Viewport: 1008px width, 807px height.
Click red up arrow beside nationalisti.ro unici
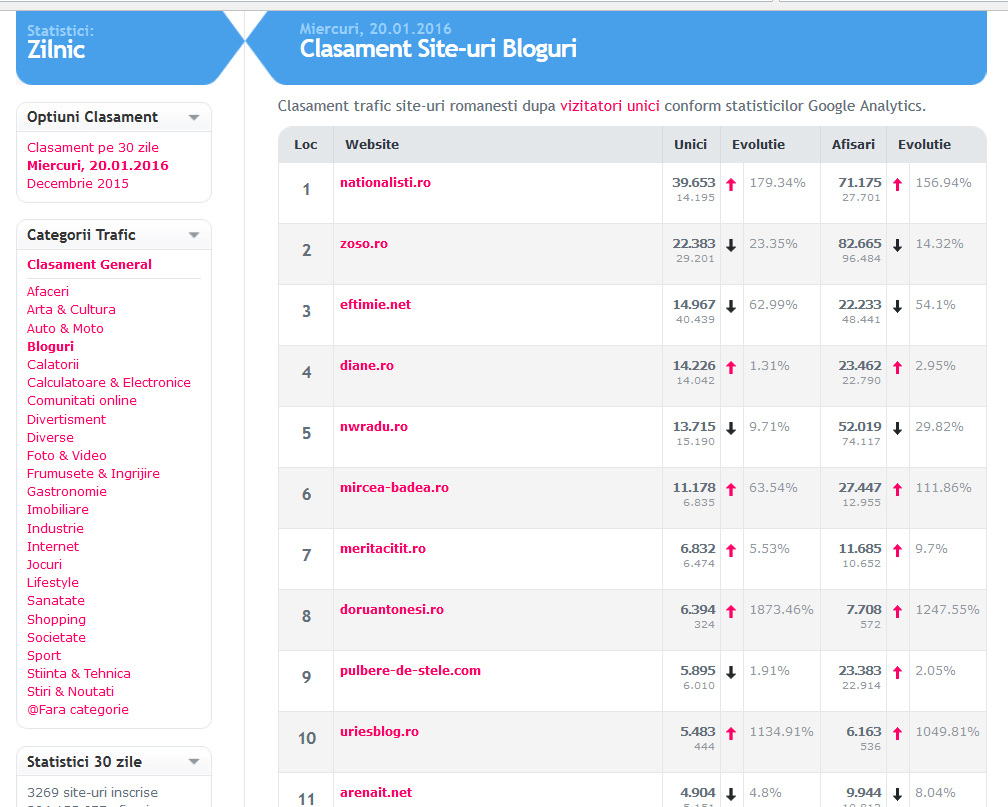[731, 185]
